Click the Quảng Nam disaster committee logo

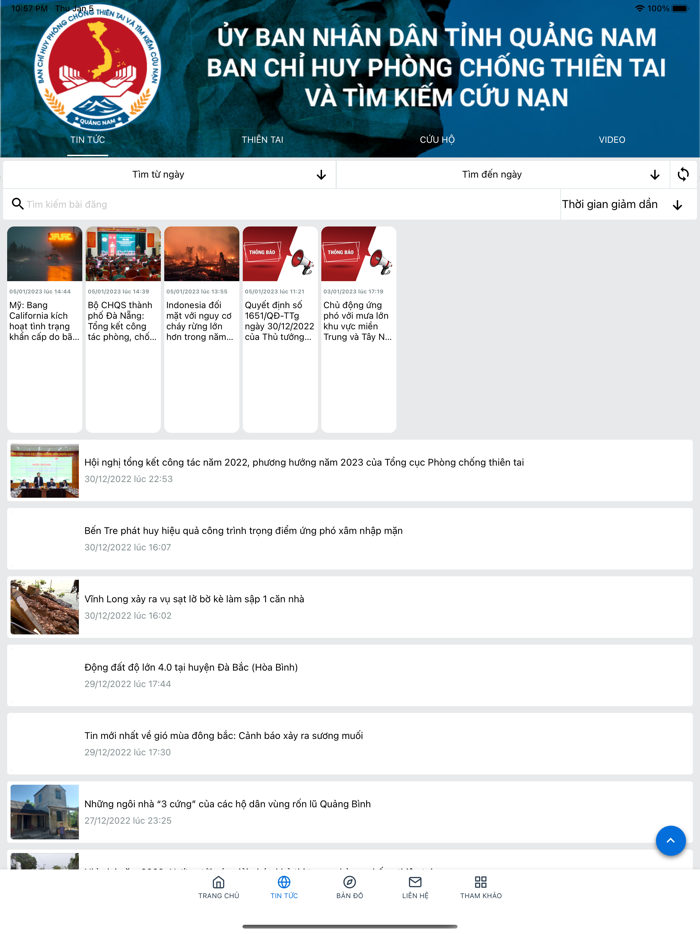click(97, 70)
